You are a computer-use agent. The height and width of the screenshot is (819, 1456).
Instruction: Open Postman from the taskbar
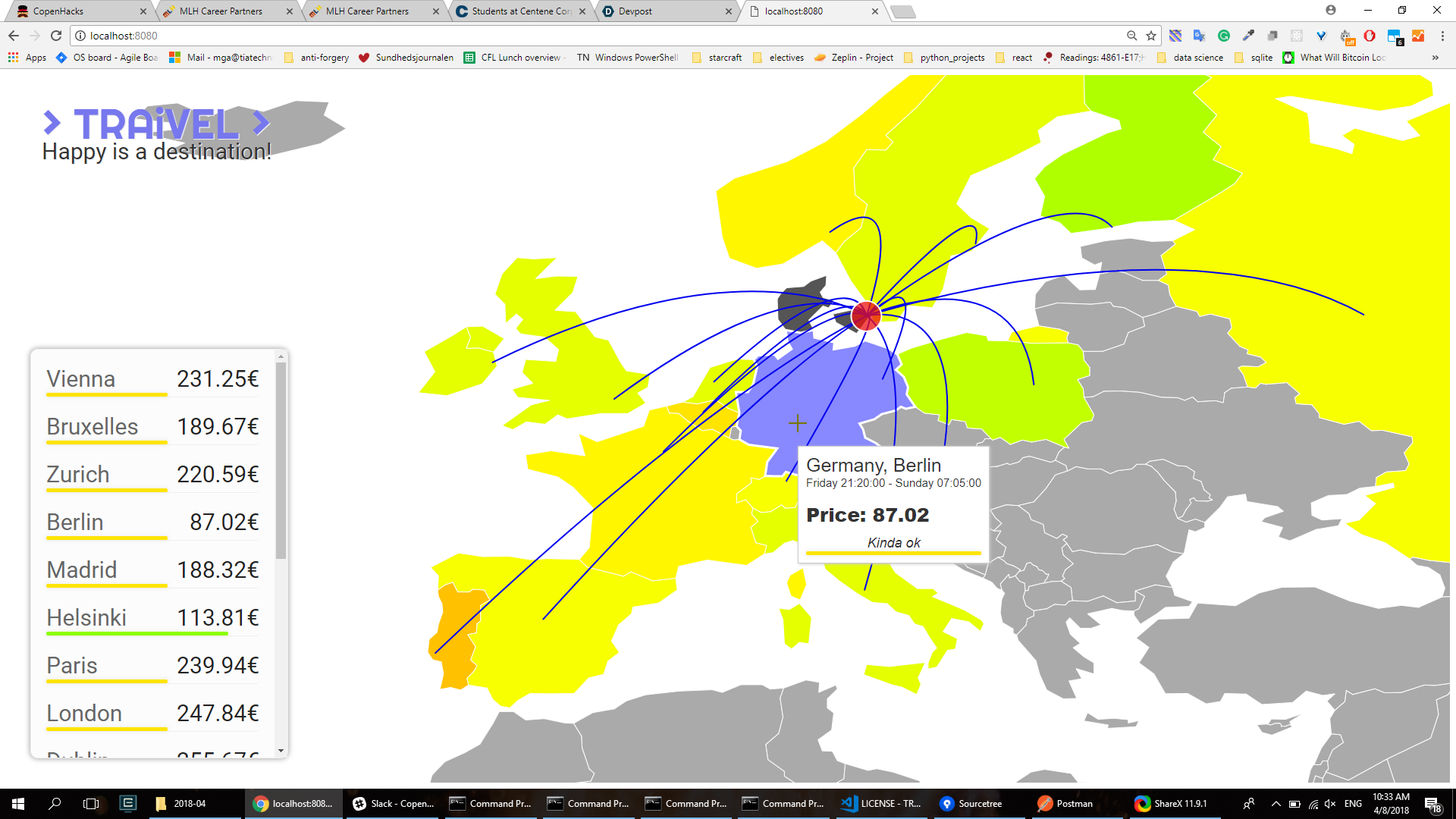point(1066,804)
